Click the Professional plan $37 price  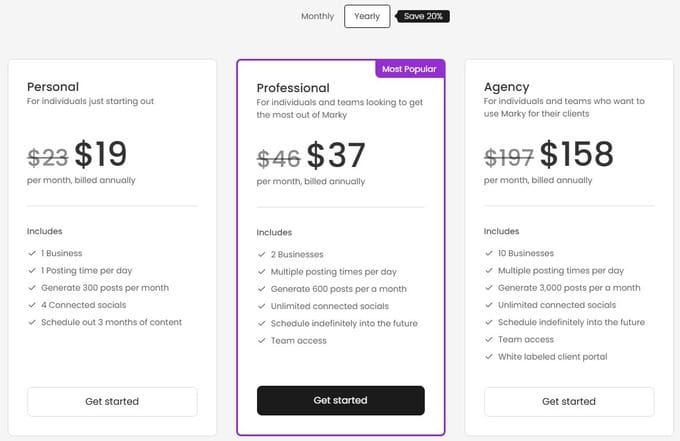336,156
